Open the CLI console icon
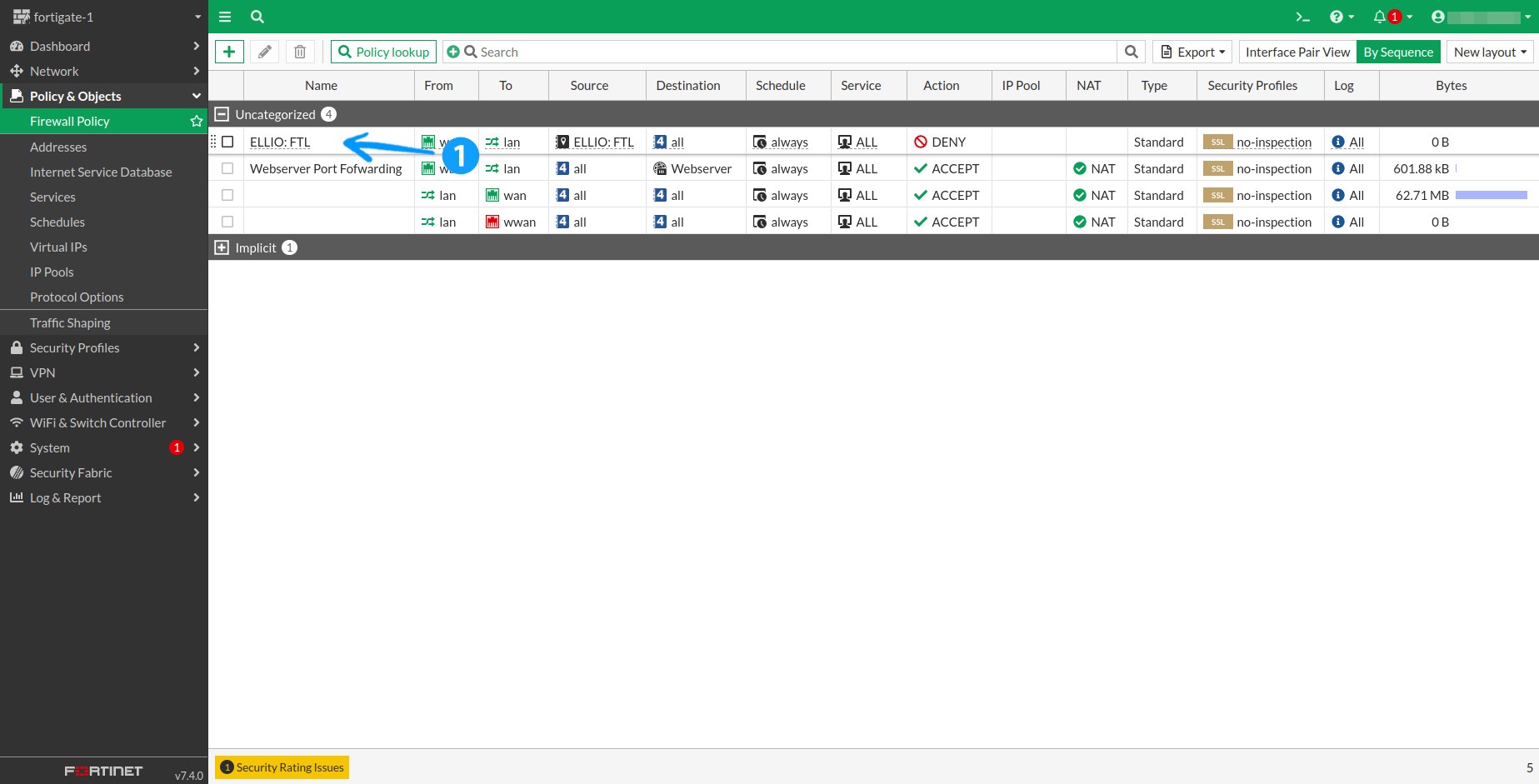This screenshot has height=784, width=1539. point(1302,17)
